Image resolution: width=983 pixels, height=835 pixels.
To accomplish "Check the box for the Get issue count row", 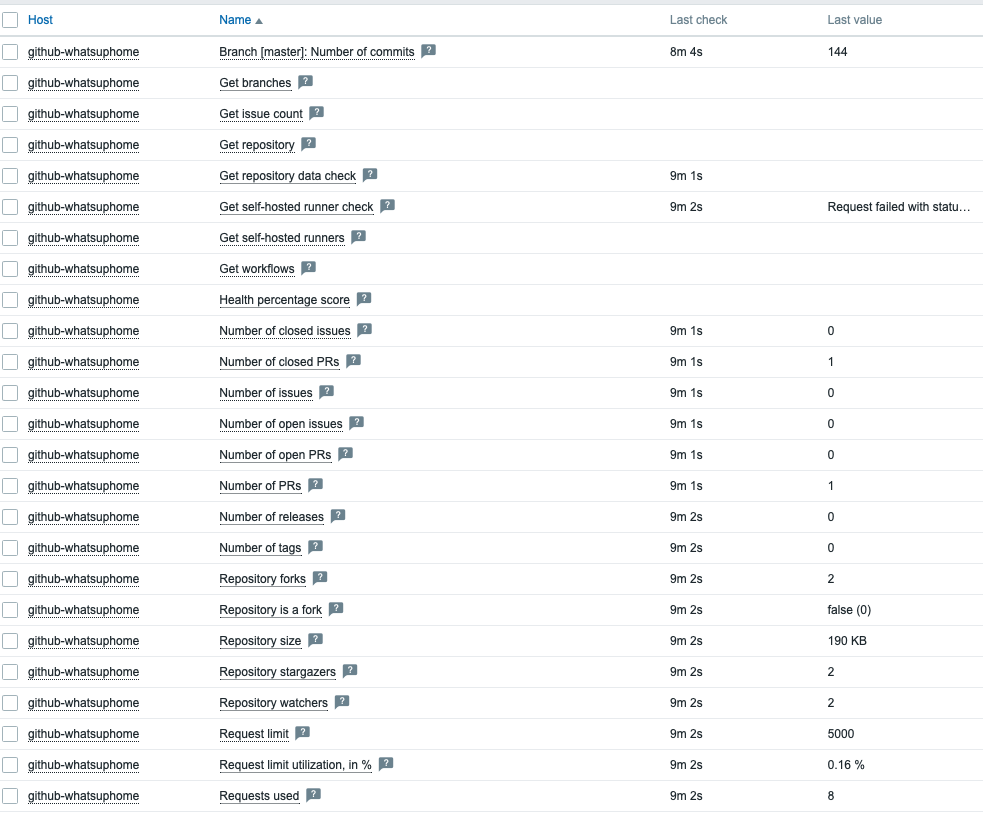I will 10,114.
